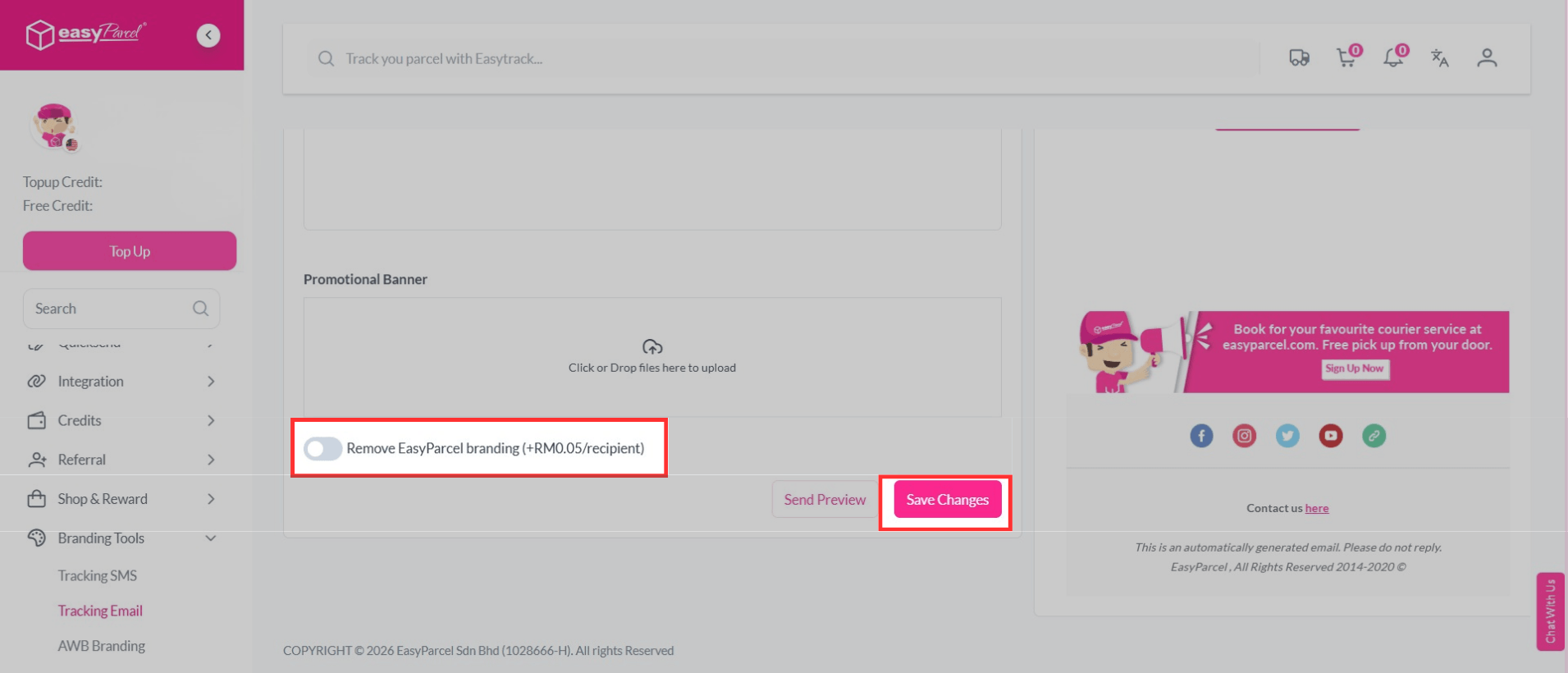The image size is (1568, 673).
Task: Click the delivery truck icon in header
Action: tap(1299, 58)
